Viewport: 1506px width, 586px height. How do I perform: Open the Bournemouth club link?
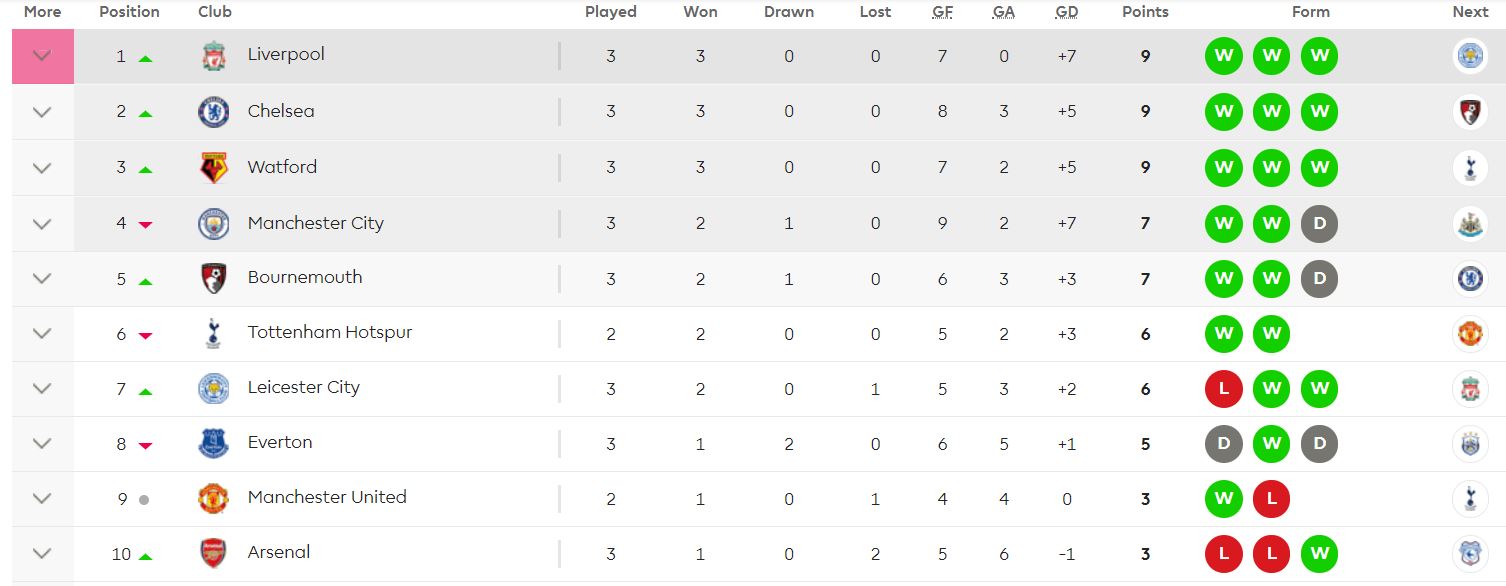tap(305, 277)
